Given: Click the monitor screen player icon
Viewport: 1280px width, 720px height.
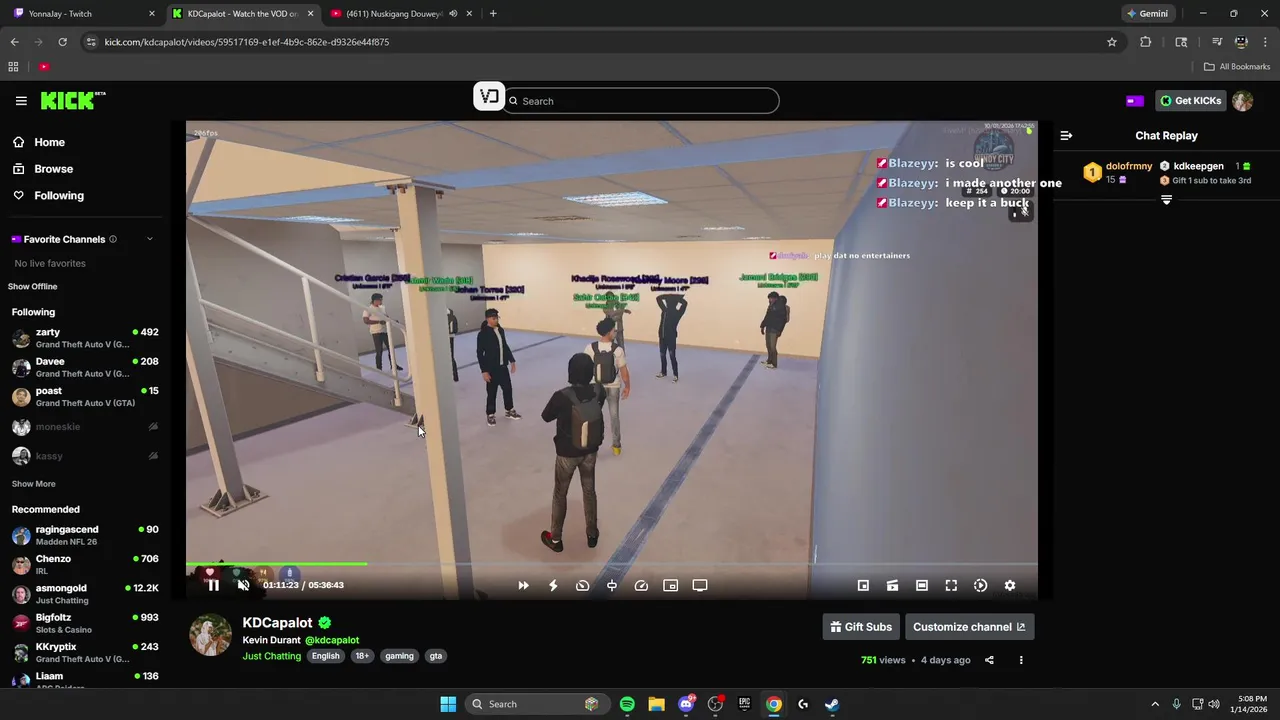Looking at the screenshot, I should point(700,586).
